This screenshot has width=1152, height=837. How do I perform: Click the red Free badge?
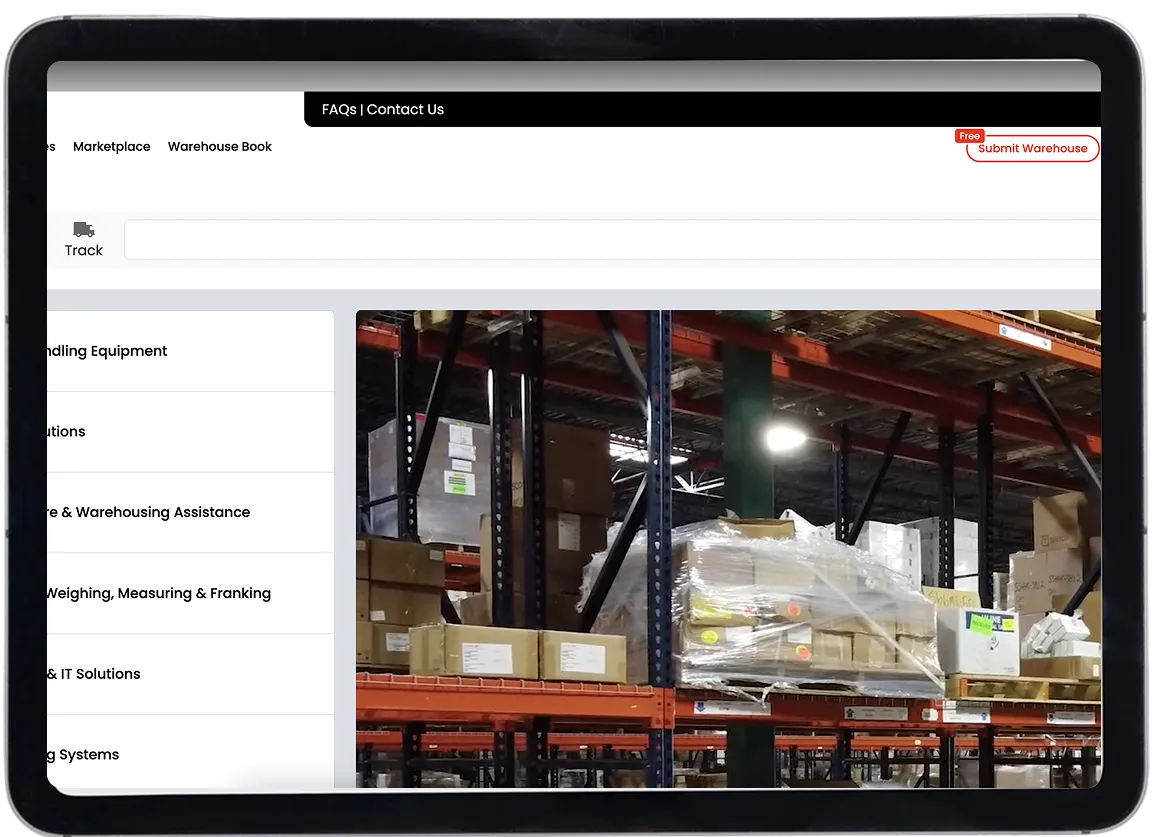969,136
